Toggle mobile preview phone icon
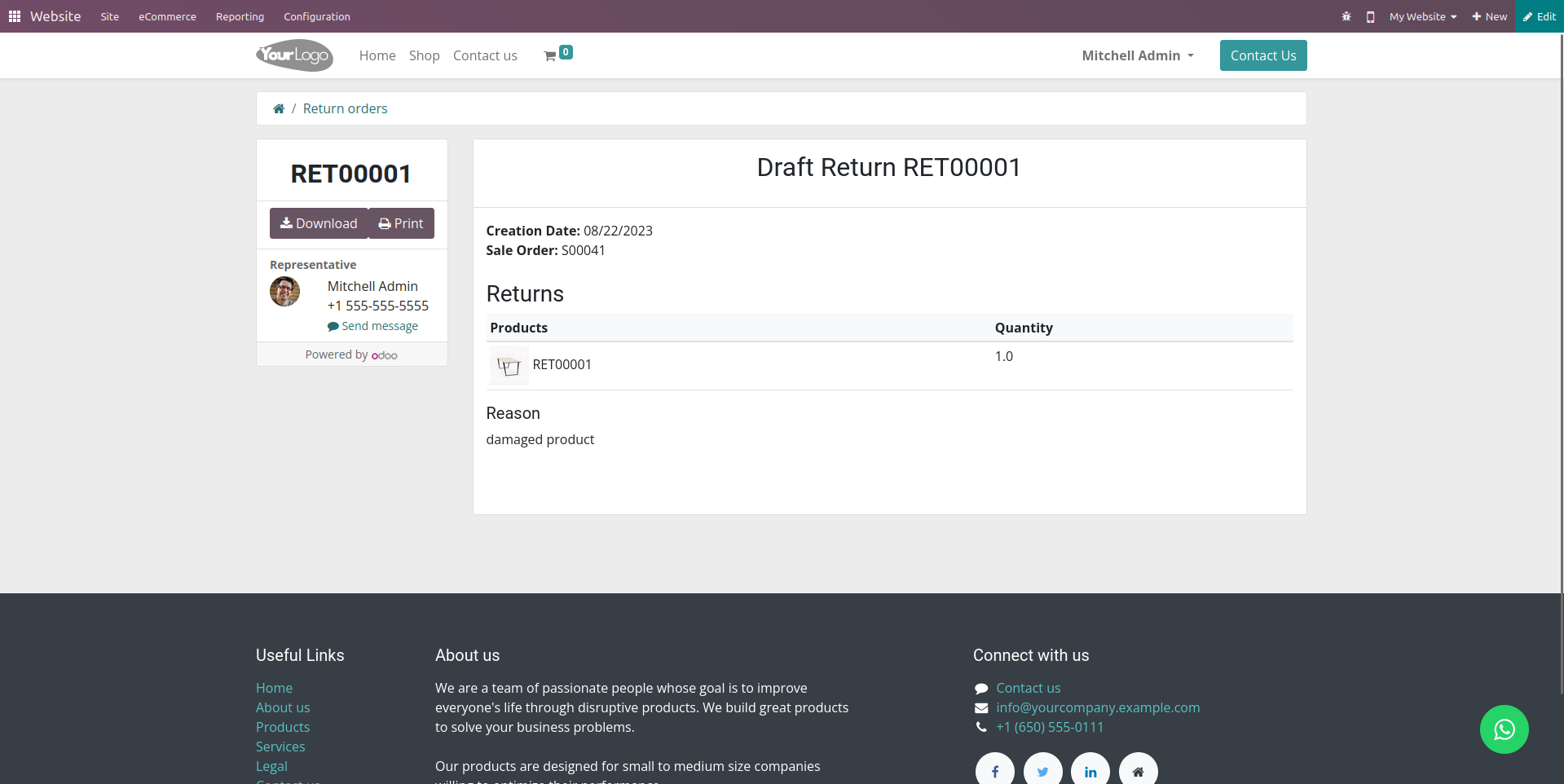Viewport: 1564px width, 784px height. pyautogui.click(x=1371, y=16)
